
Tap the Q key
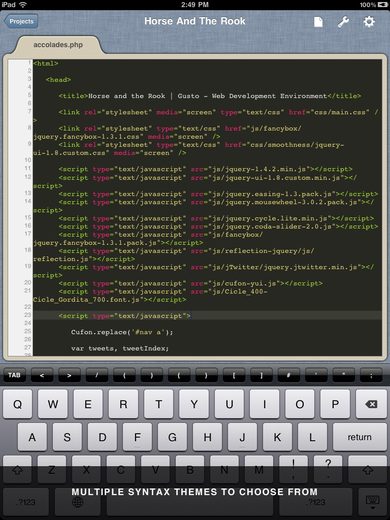tap(17, 404)
